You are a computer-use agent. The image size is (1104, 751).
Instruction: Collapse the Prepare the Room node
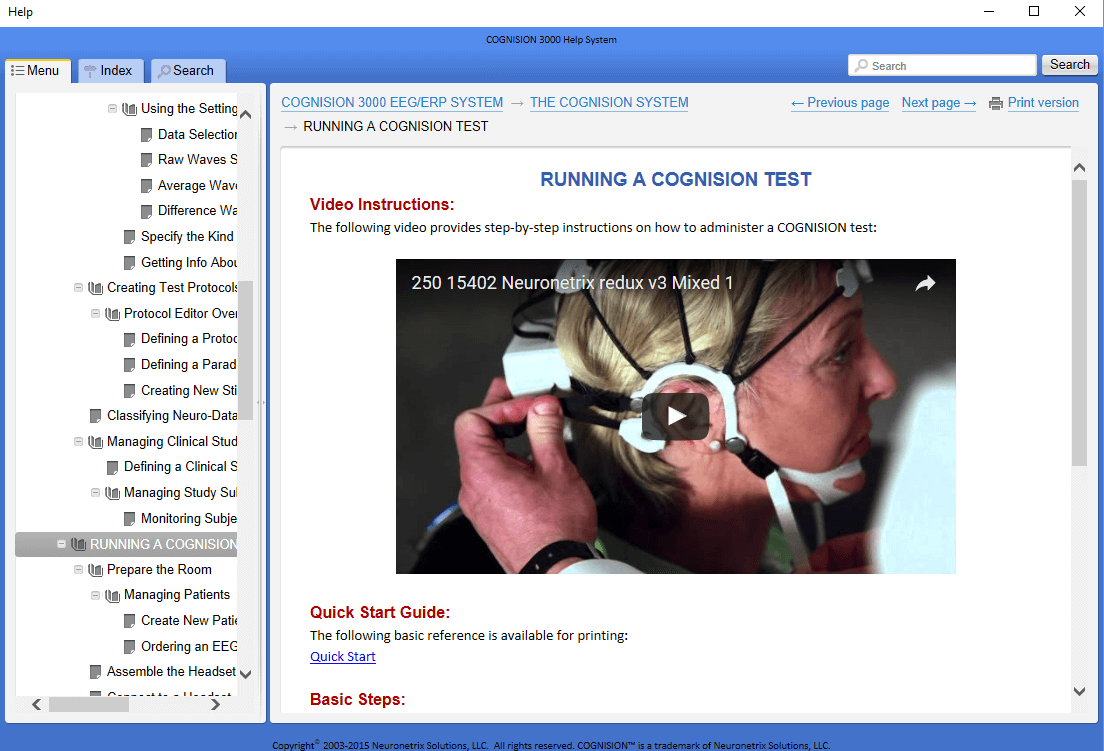point(78,569)
